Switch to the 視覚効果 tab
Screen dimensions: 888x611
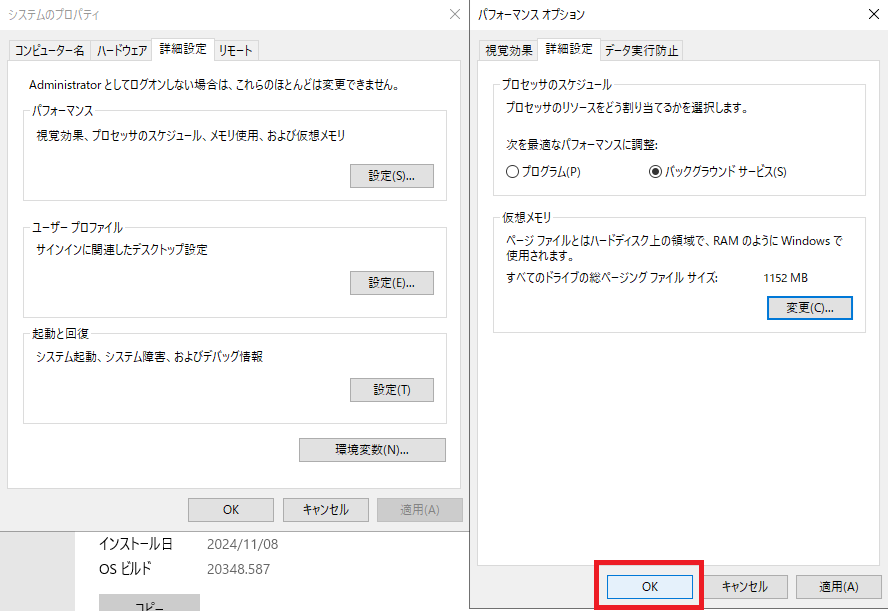click(x=508, y=50)
